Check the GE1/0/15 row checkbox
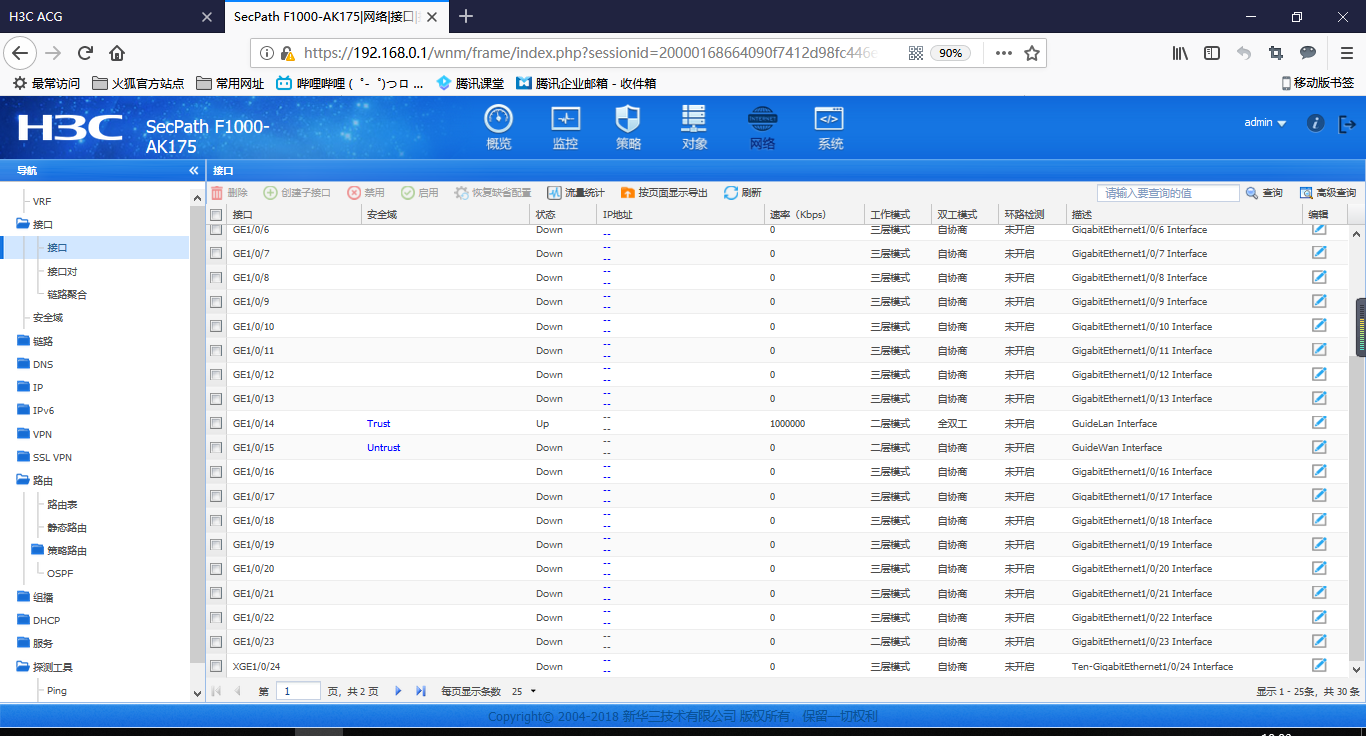Screen dimensions: 1366x736 pyautogui.click(x=216, y=448)
